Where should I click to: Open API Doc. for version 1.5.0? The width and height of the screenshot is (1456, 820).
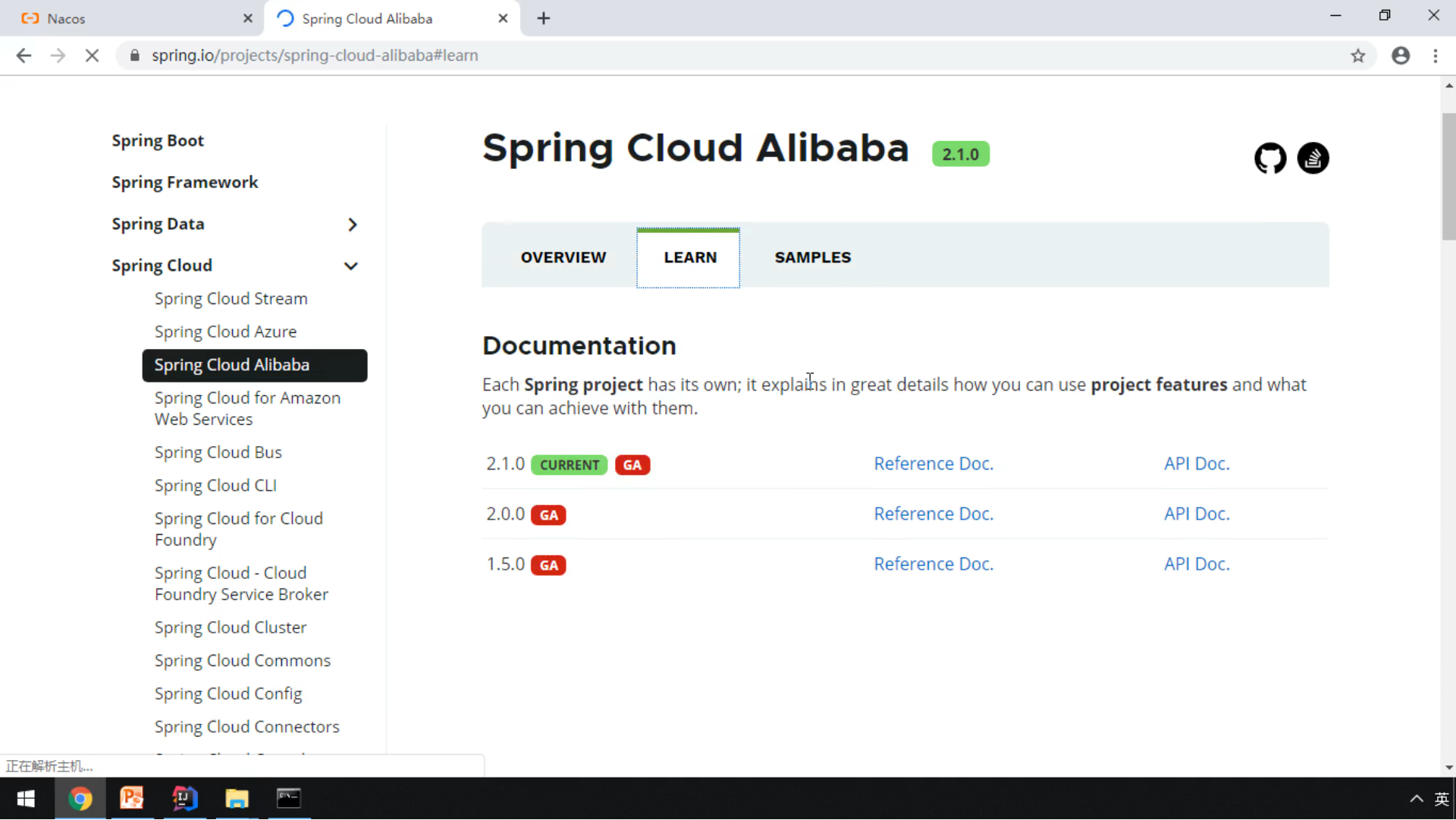pos(1196,564)
